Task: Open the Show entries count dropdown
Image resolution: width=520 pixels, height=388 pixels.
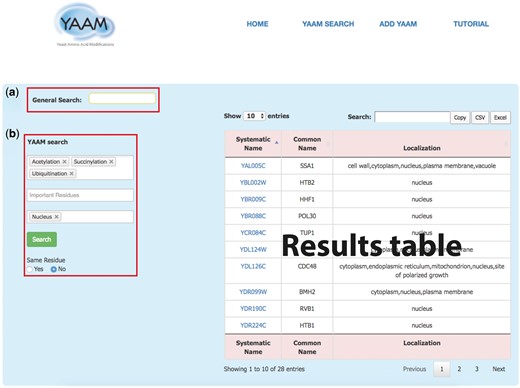Action: pos(254,116)
